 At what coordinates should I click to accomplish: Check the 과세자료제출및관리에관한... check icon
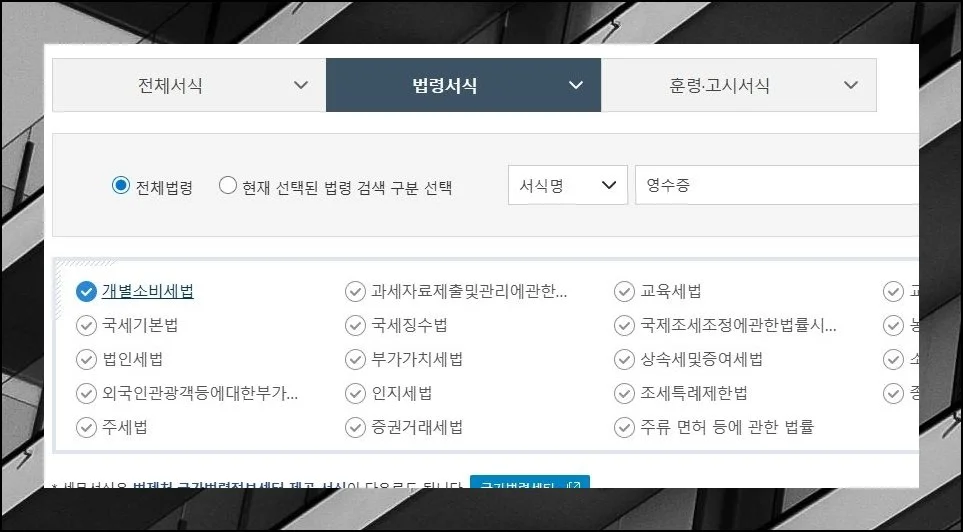click(x=355, y=292)
